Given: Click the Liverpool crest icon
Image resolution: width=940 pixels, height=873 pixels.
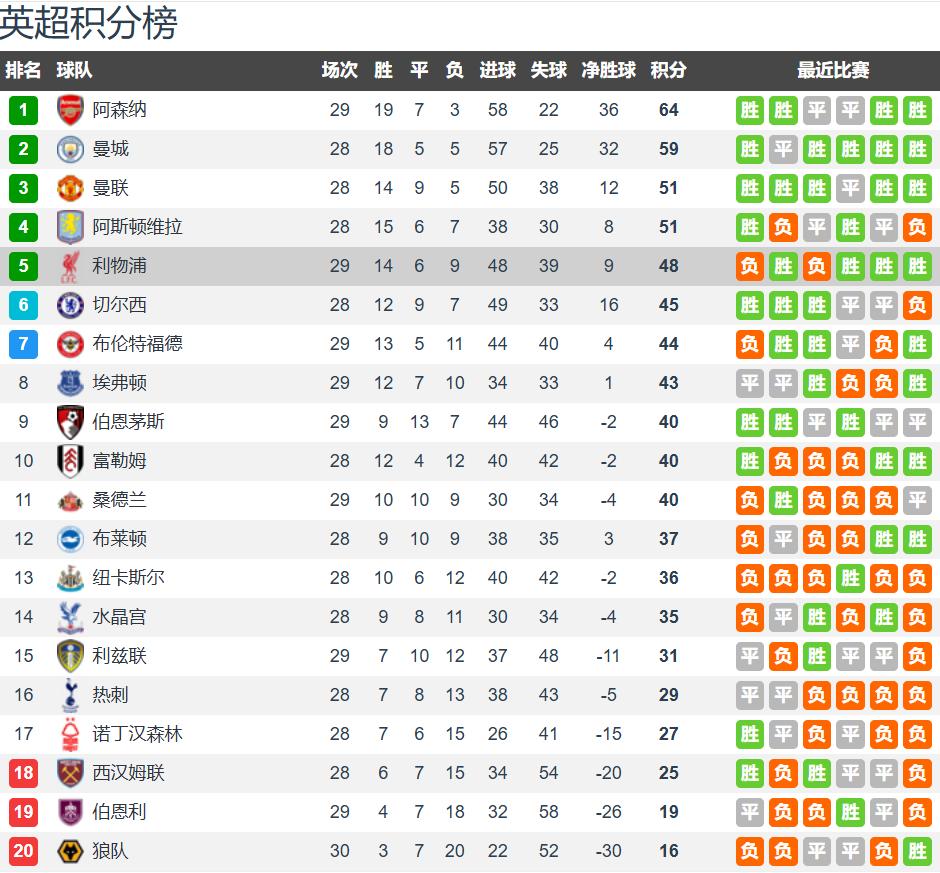Looking at the screenshot, I should tap(70, 266).
